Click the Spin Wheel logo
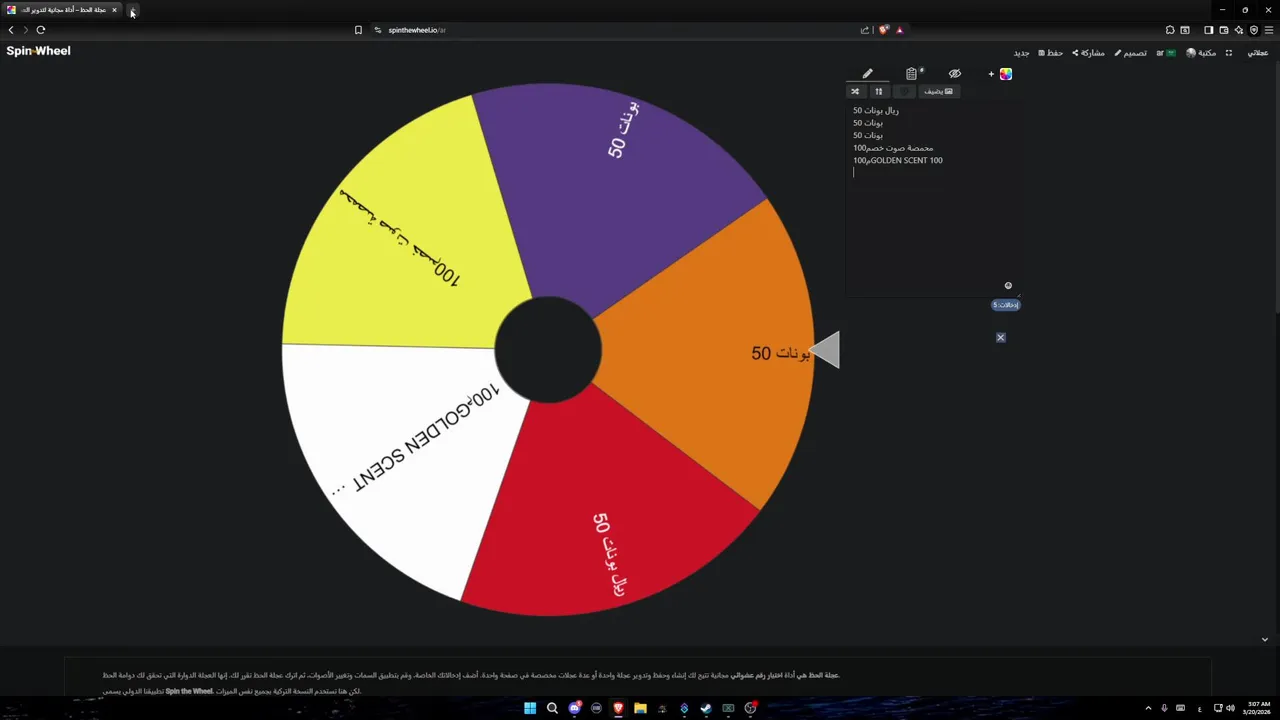 click(38, 51)
